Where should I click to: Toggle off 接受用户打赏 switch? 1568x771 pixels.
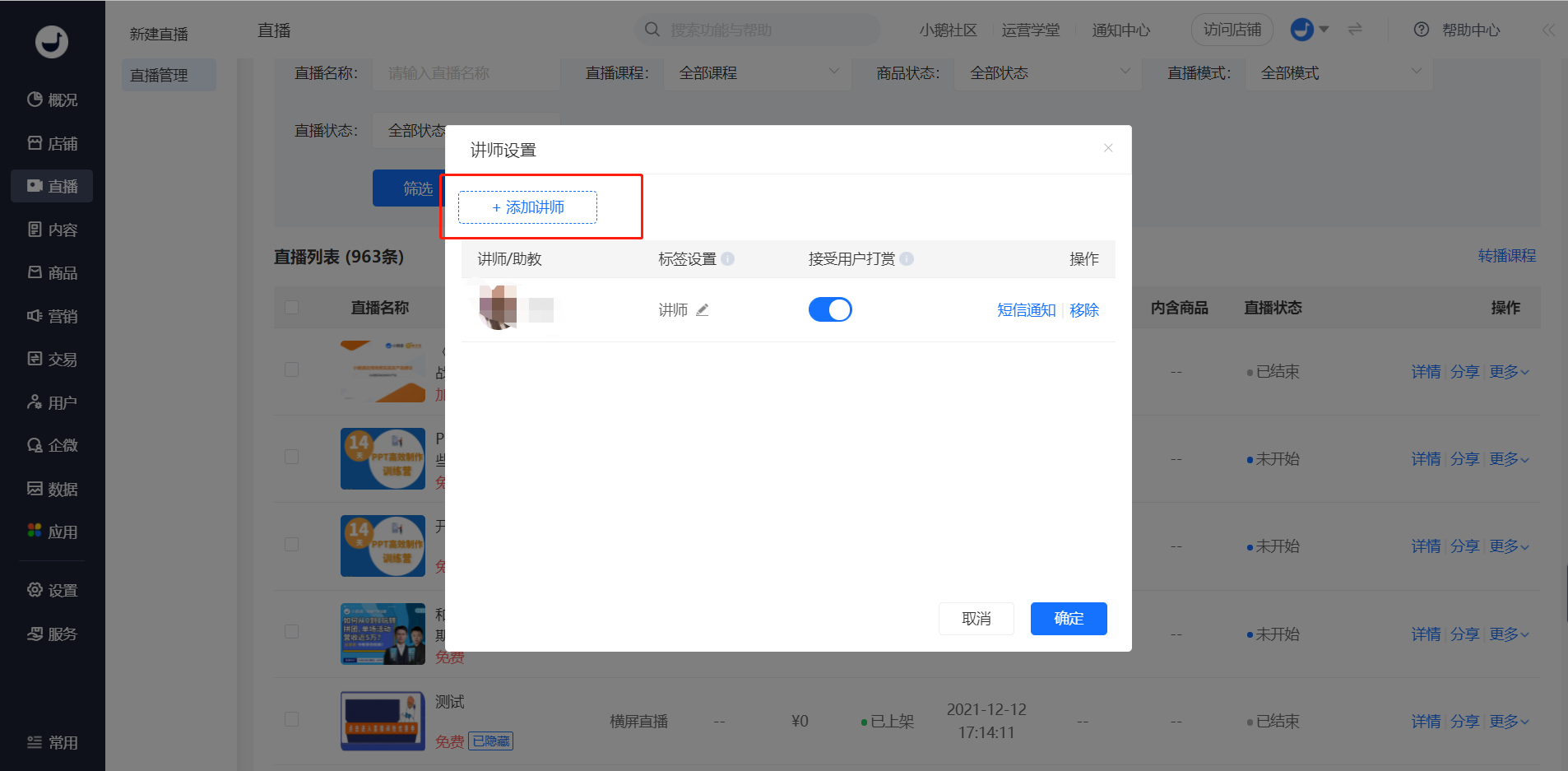pyautogui.click(x=829, y=310)
